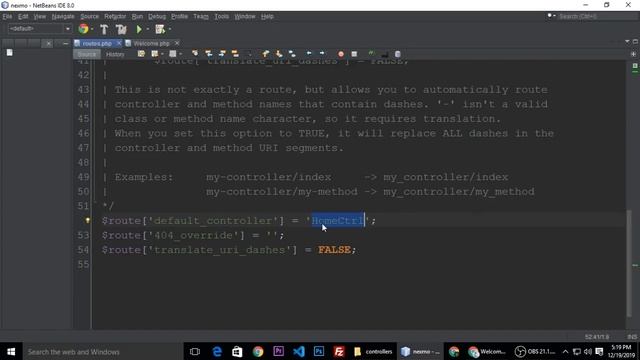Open Windows Start menu
This screenshot has width=640, height=360.
pyautogui.click(x=11, y=351)
